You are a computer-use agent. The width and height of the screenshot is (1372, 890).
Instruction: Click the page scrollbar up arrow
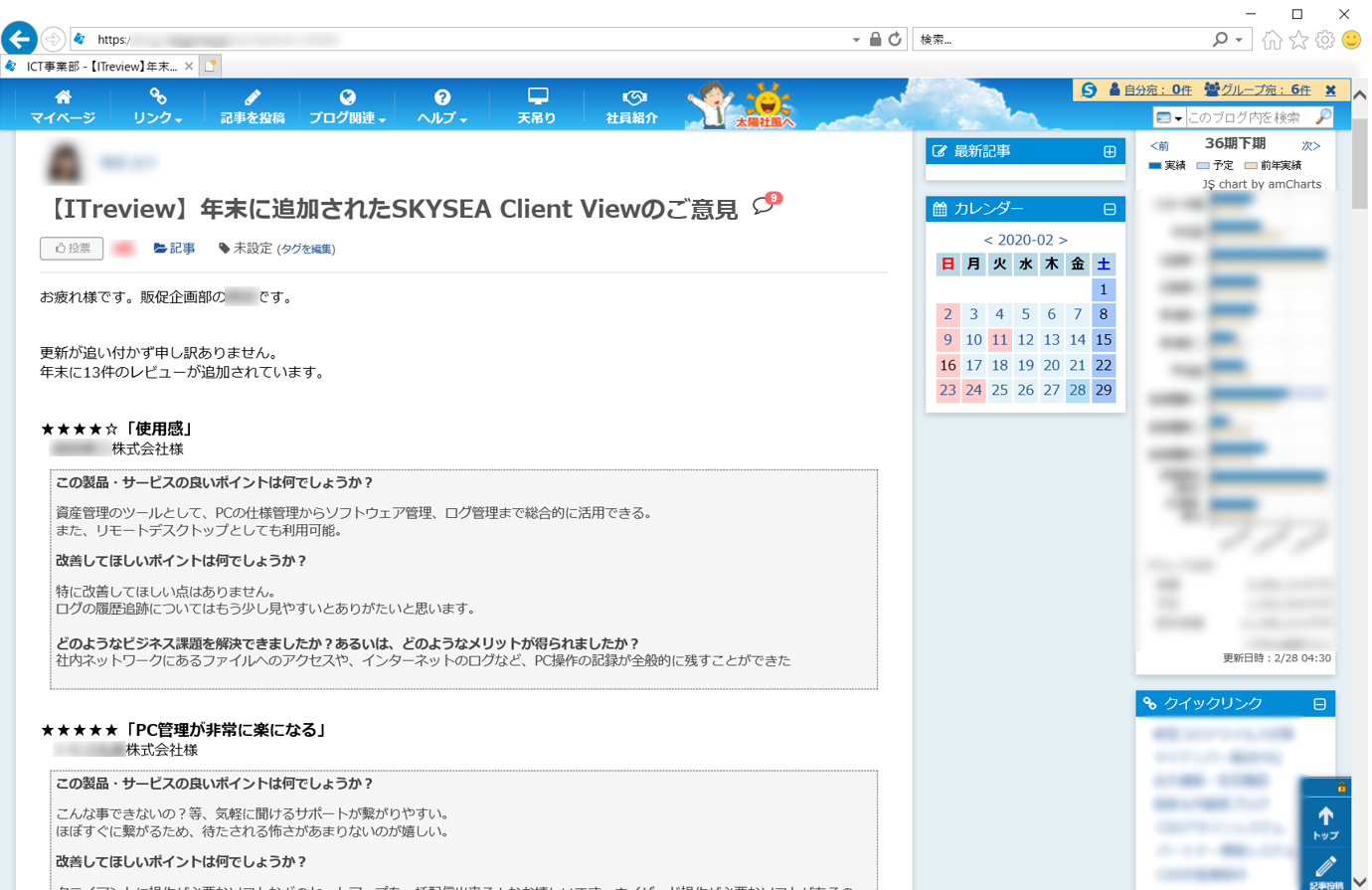[x=1360, y=95]
